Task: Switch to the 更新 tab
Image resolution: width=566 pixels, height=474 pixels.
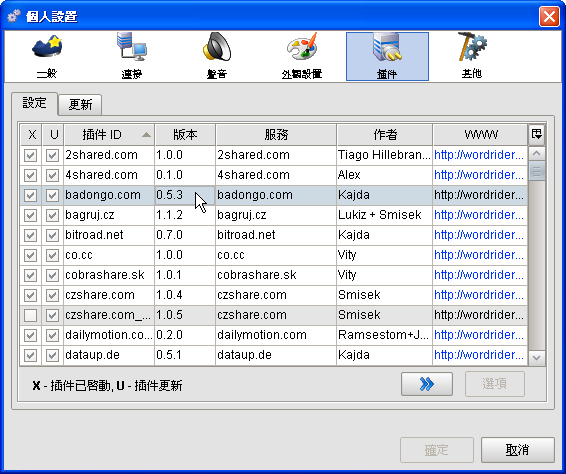Action: (80, 105)
